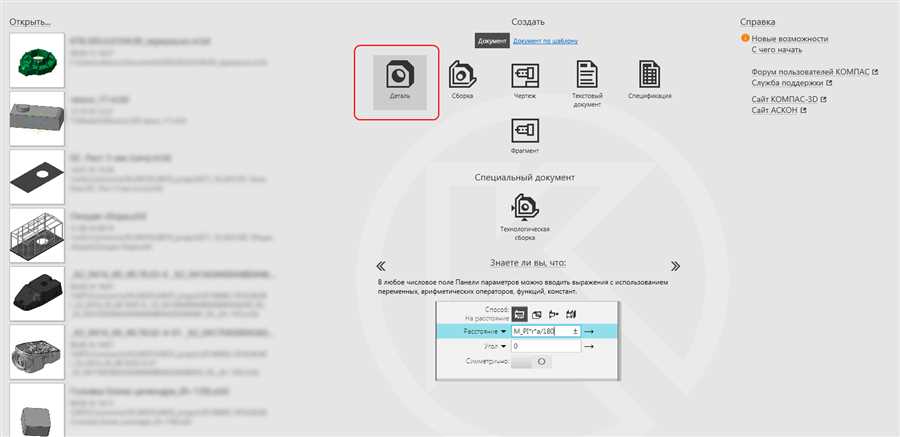Image resolution: width=900 pixels, height=437 pixels.
Task: Open the recent file with the green ring thumbnail
Action: coord(37,60)
